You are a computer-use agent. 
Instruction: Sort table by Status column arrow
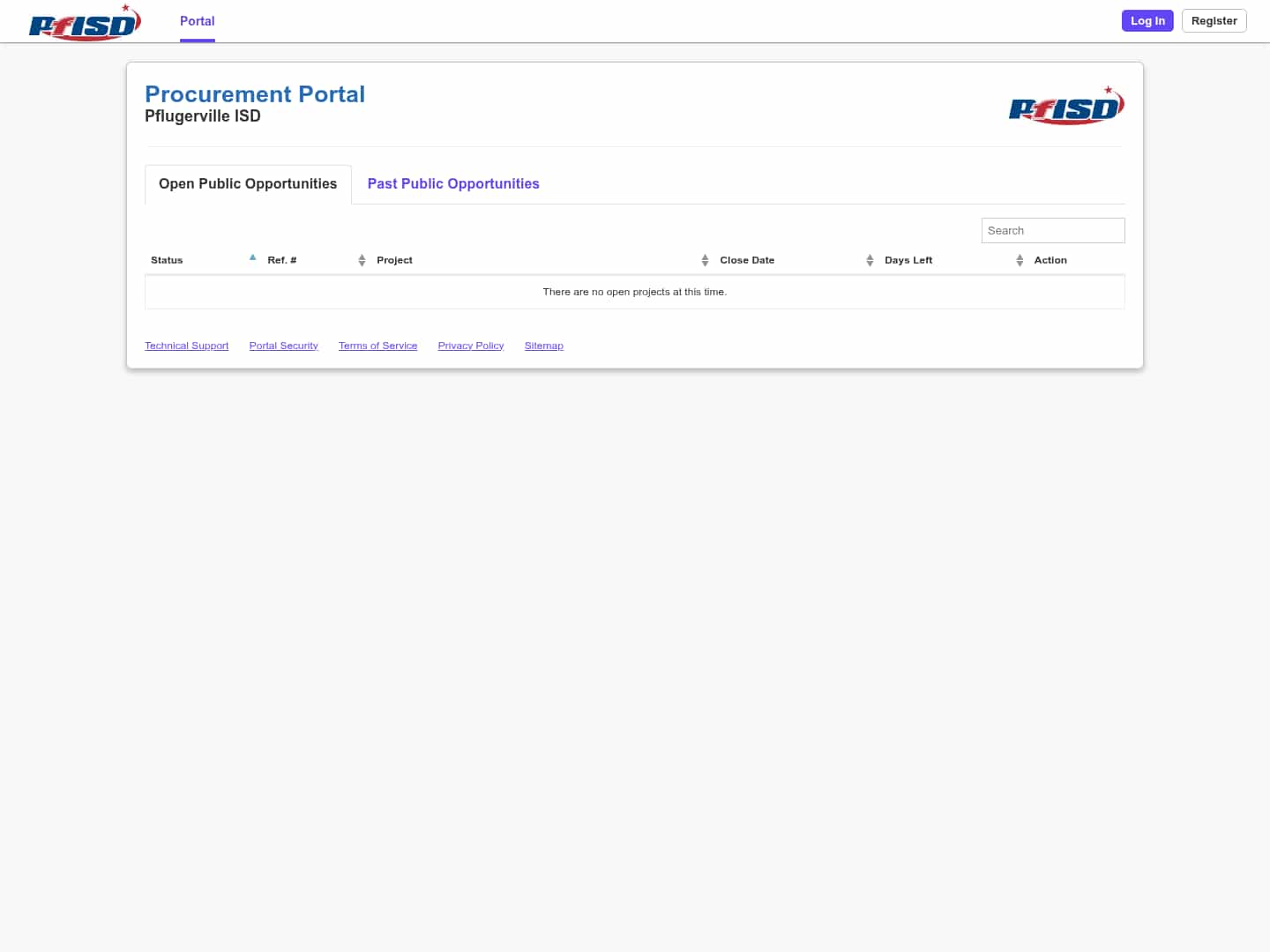252,257
